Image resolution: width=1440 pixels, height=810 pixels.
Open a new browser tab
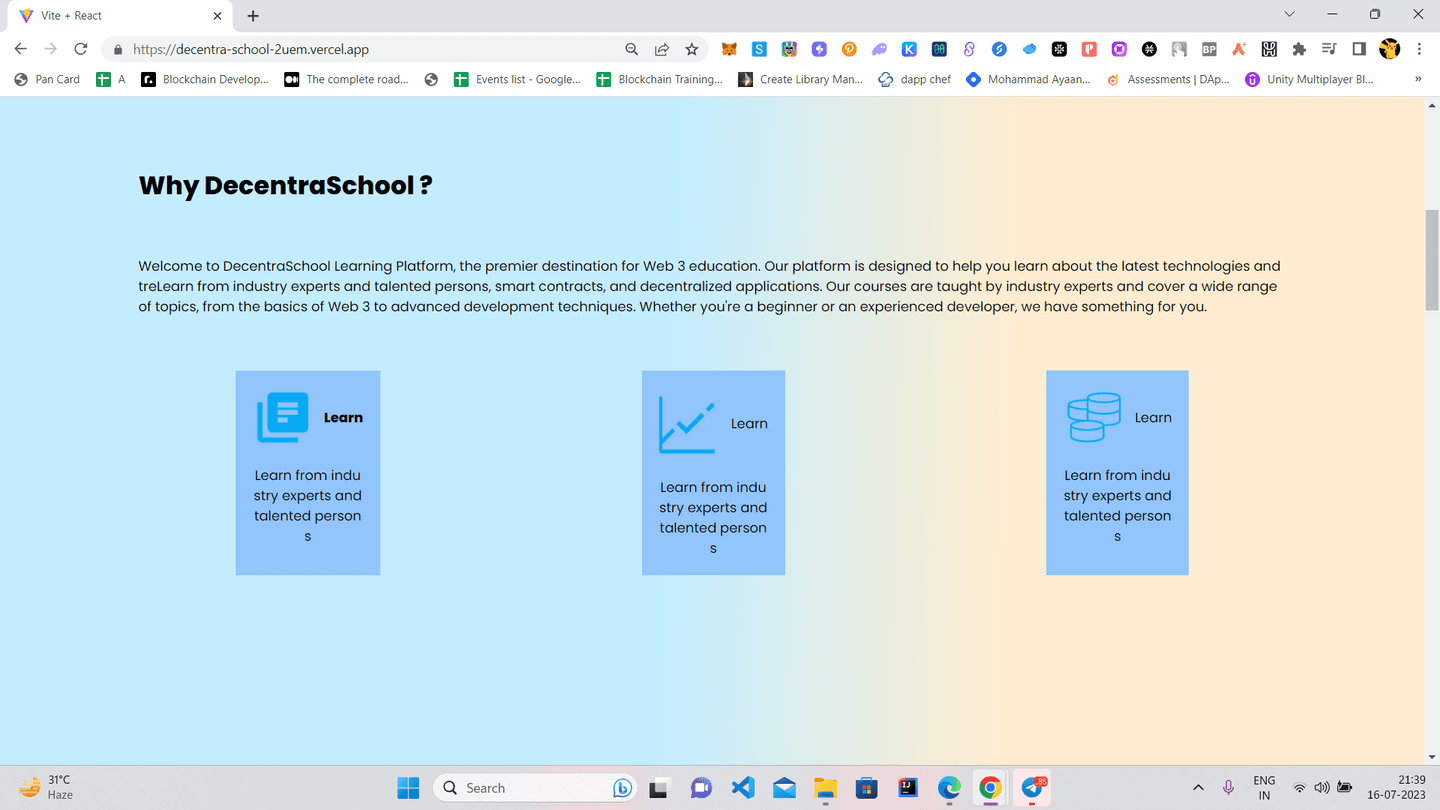point(253,16)
